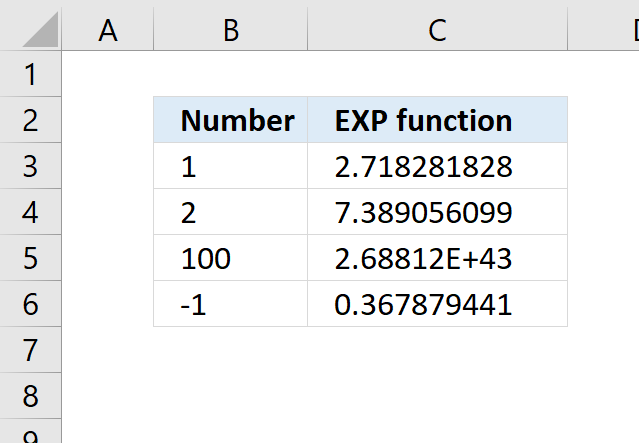
Task: Click the Number header cell
Action: pos(231,120)
